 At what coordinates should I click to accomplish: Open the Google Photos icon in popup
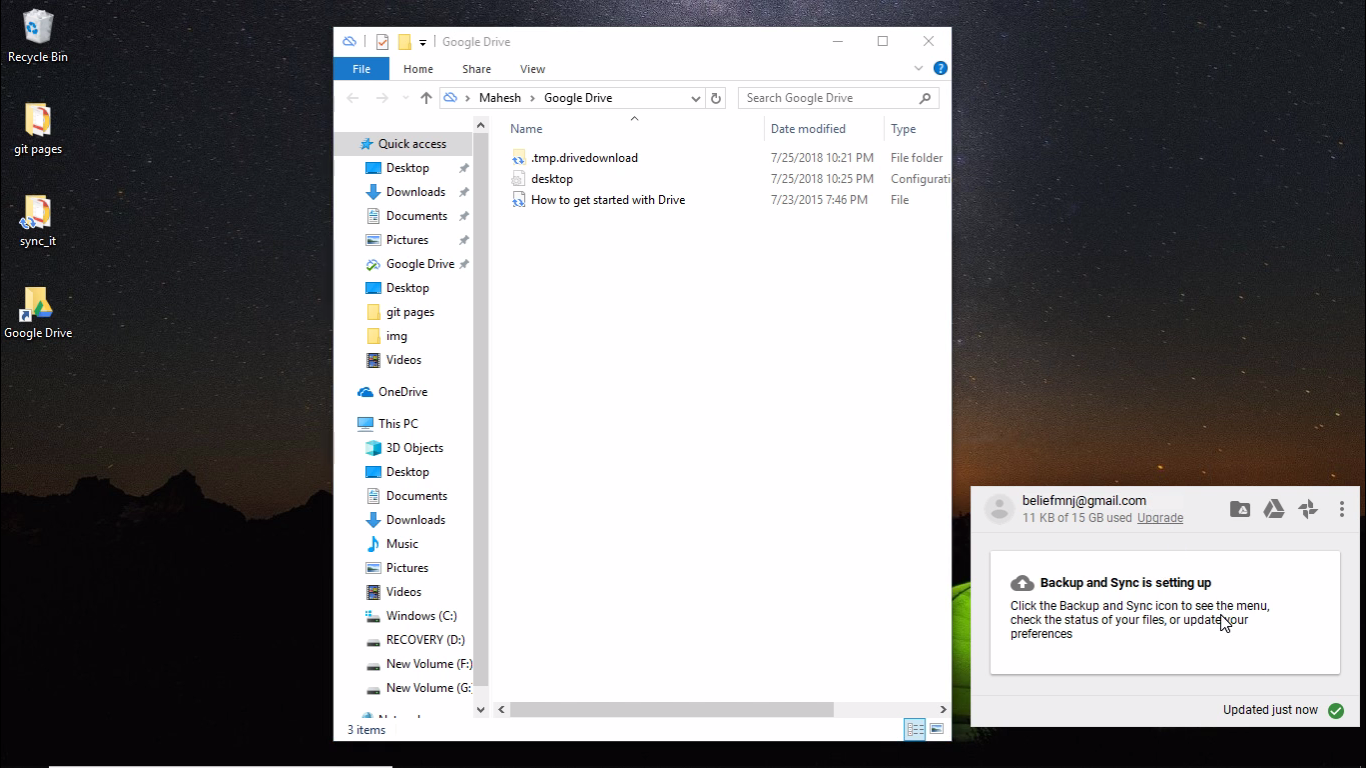tap(1308, 509)
